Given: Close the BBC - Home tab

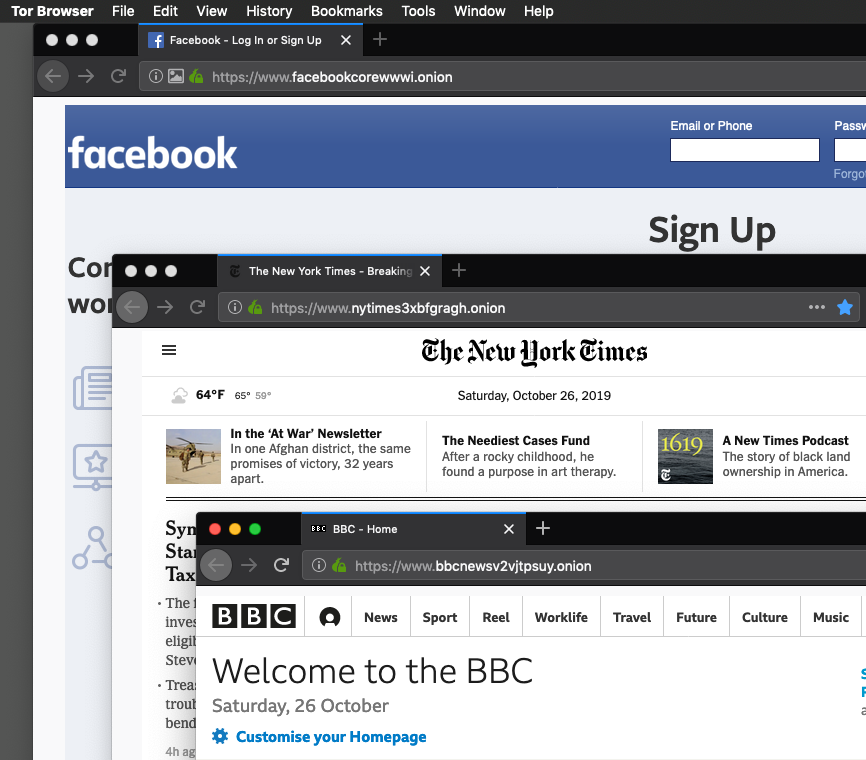Looking at the screenshot, I should point(509,529).
